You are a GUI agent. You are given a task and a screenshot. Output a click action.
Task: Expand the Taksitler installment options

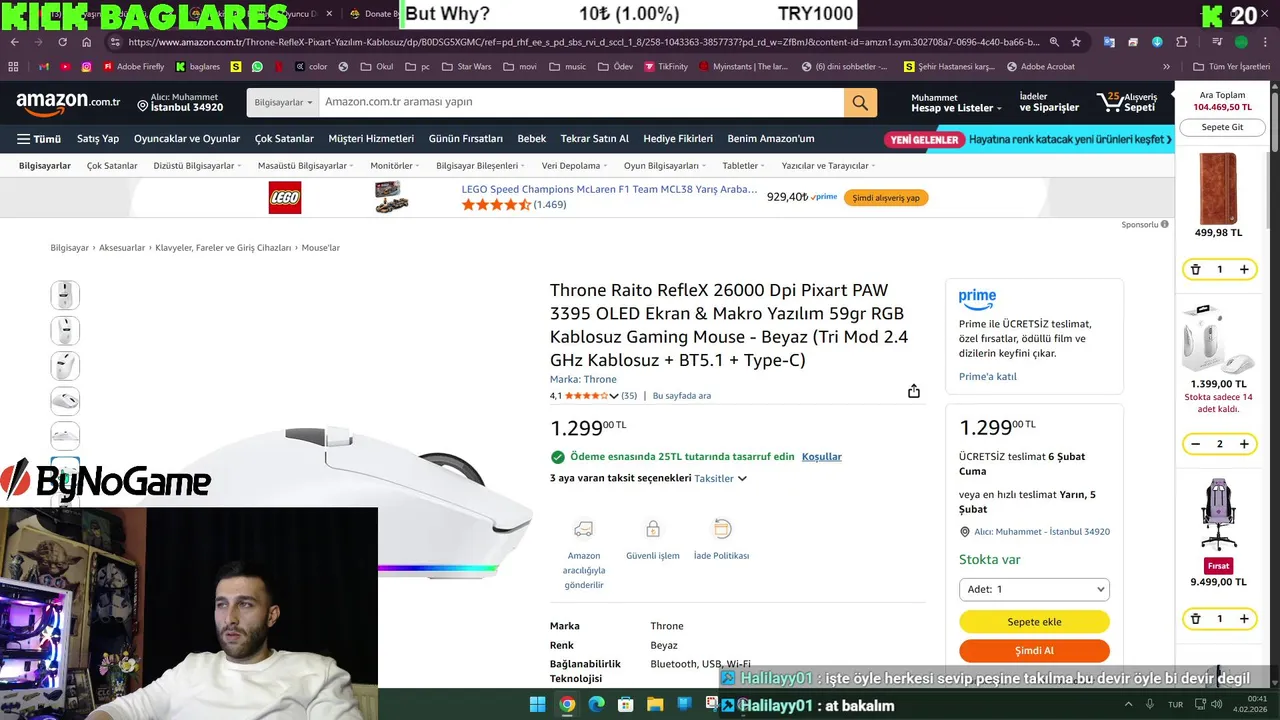tap(721, 479)
